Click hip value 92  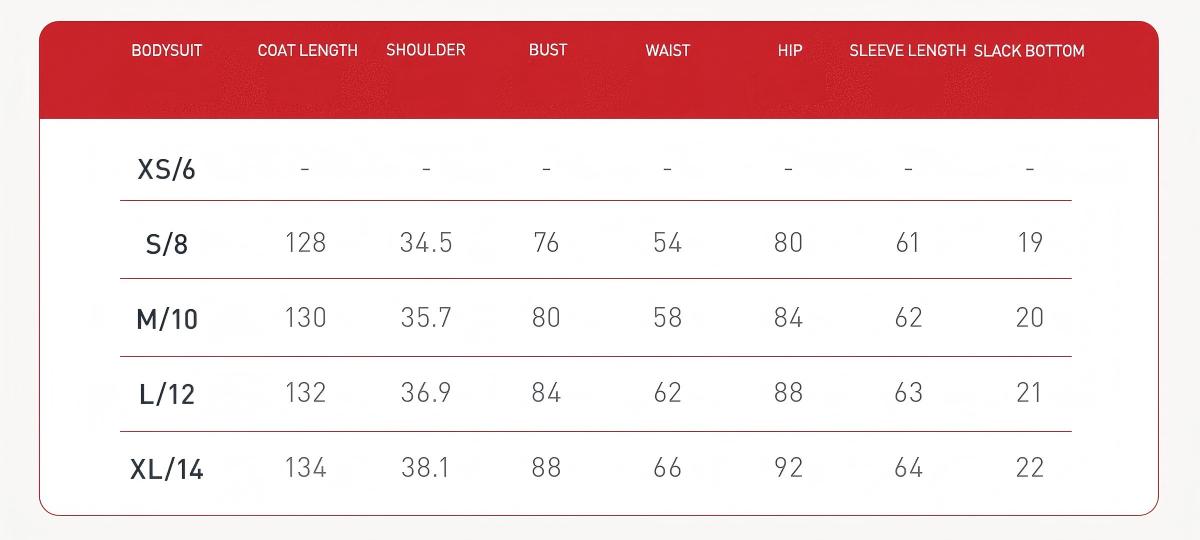pos(788,468)
